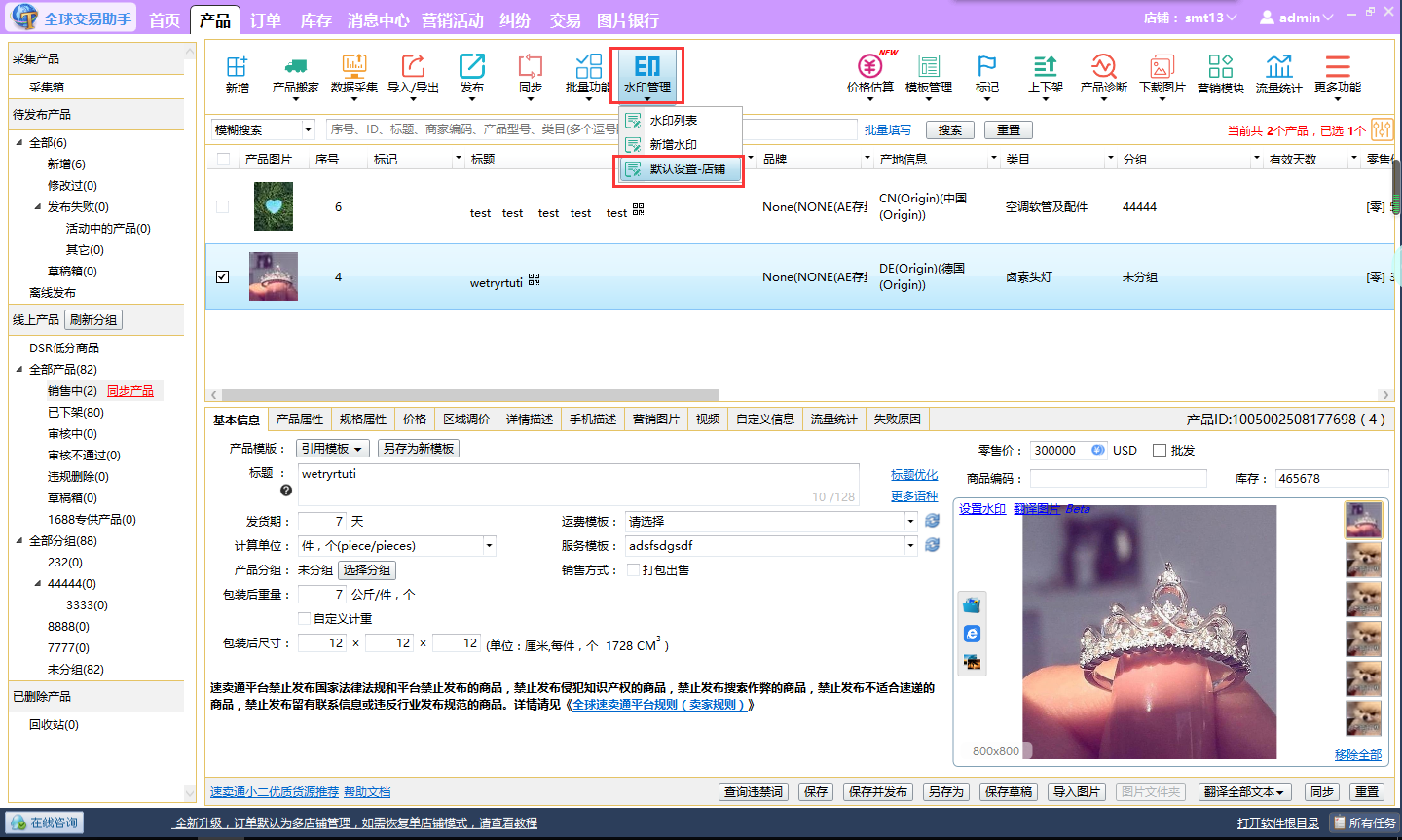Viewport: 1402px width, 840px height.
Task: Switch to the 详情描述 tab
Action: [530, 419]
